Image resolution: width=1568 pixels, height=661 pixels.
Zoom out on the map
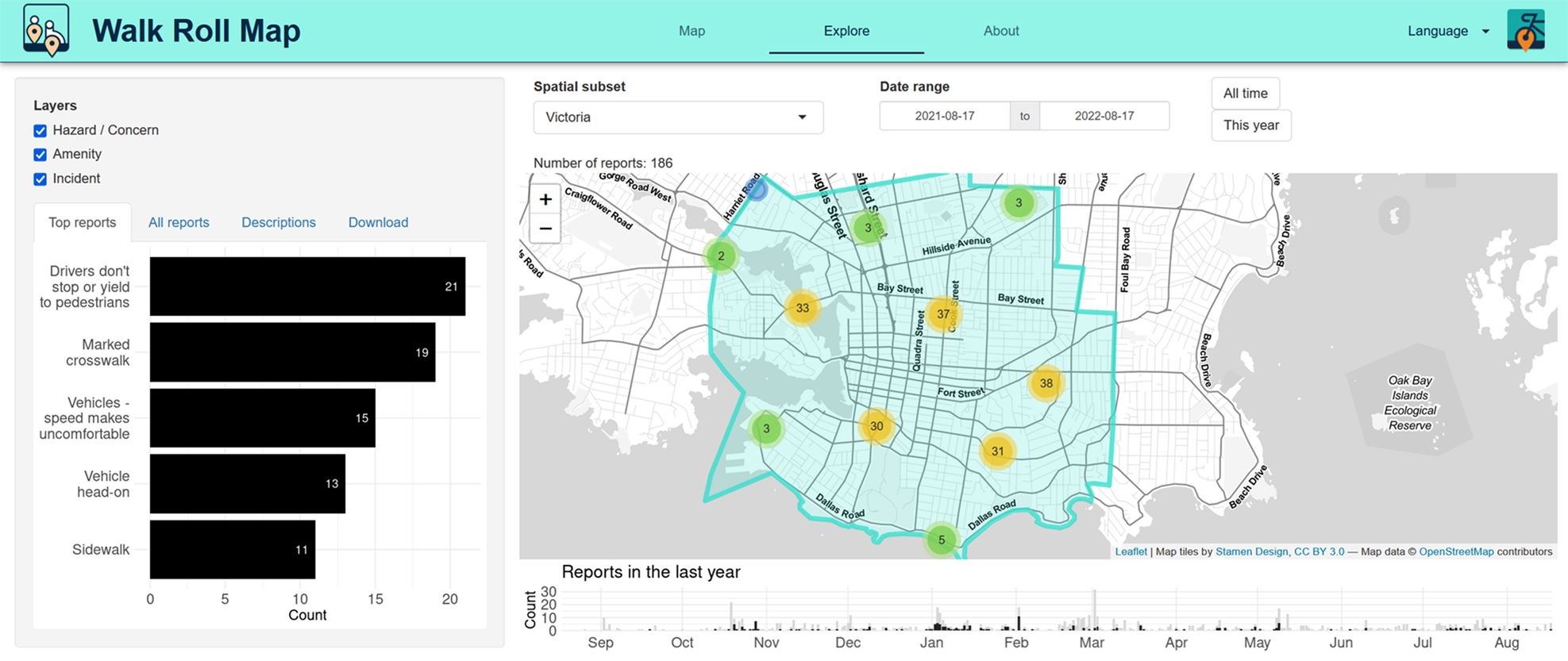pos(545,229)
